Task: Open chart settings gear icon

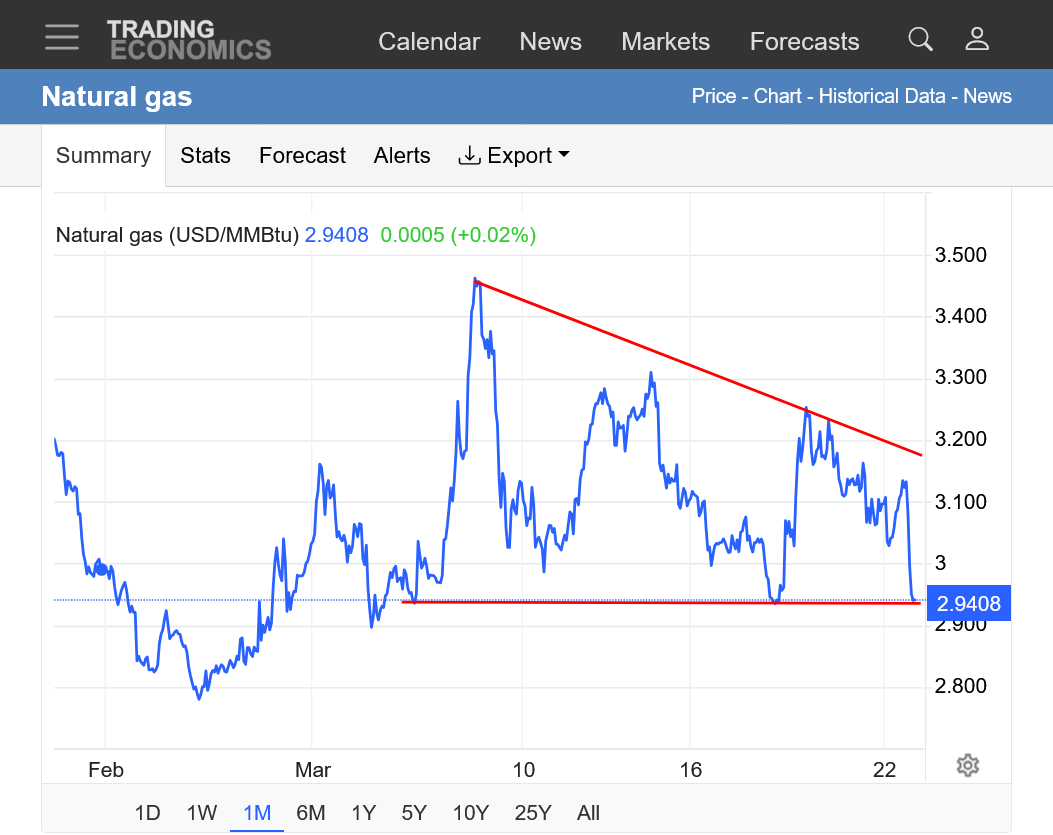Action: coord(968,765)
